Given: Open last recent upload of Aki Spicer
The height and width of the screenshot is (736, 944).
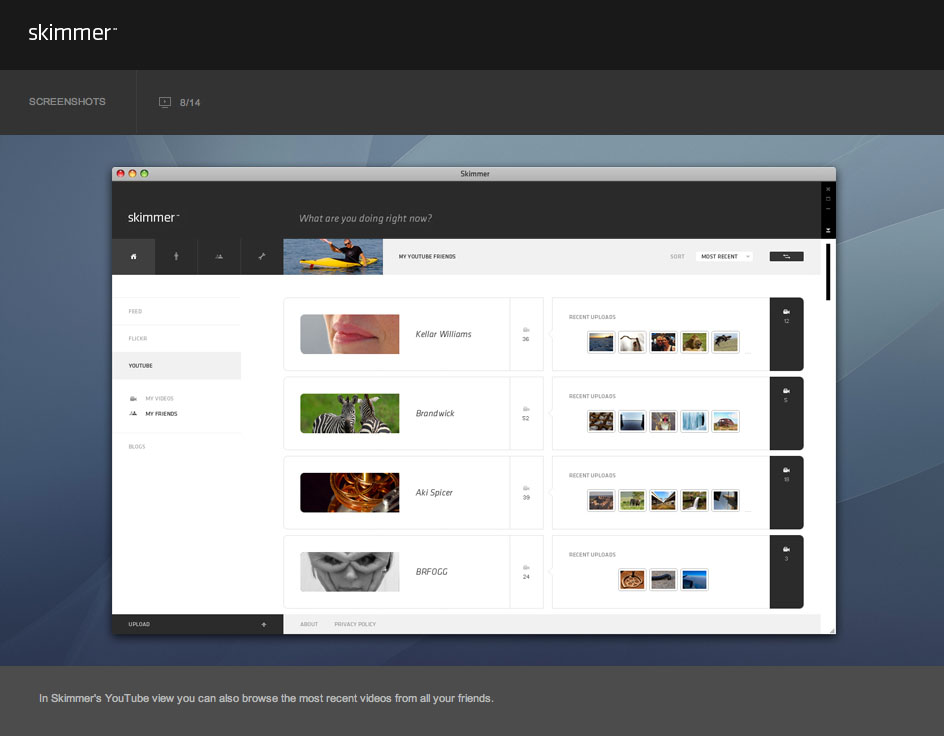Looking at the screenshot, I should tap(725, 500).
